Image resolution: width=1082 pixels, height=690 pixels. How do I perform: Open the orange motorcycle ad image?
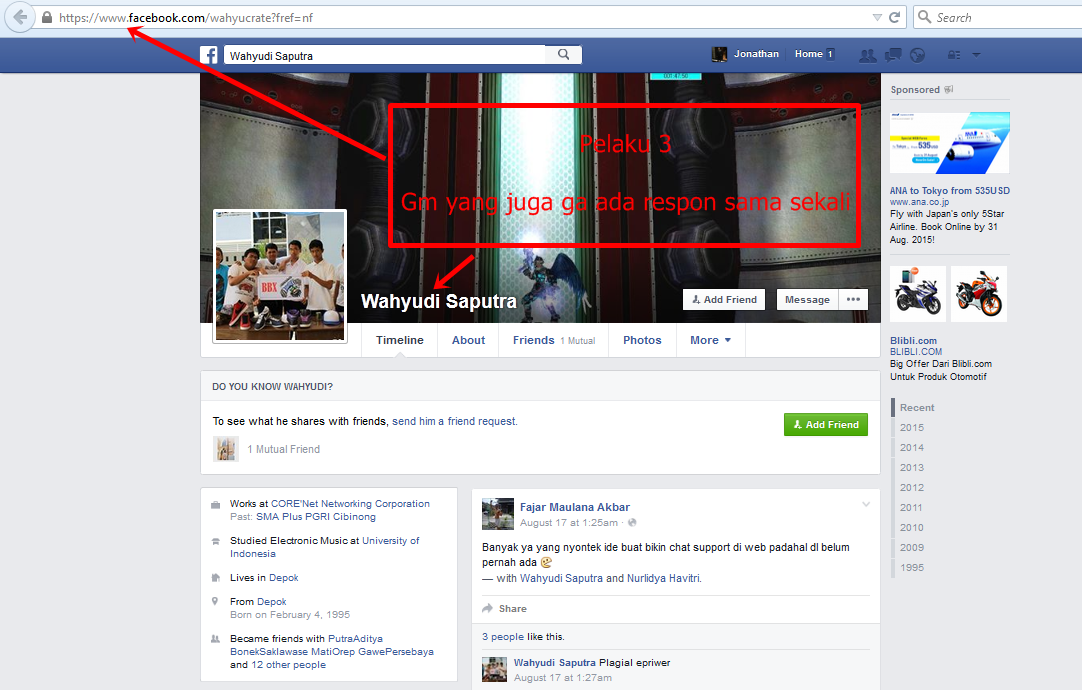(978, 294)
